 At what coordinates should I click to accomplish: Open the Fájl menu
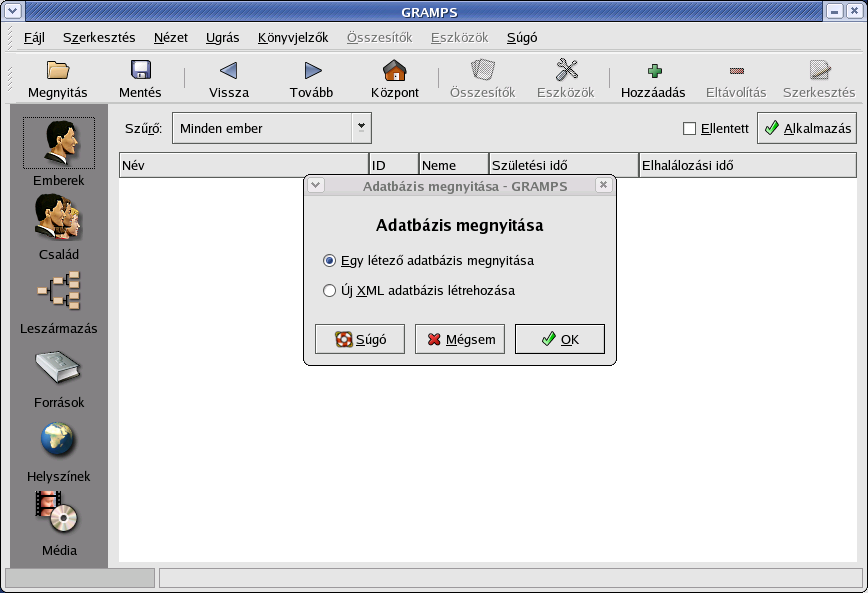34,38
